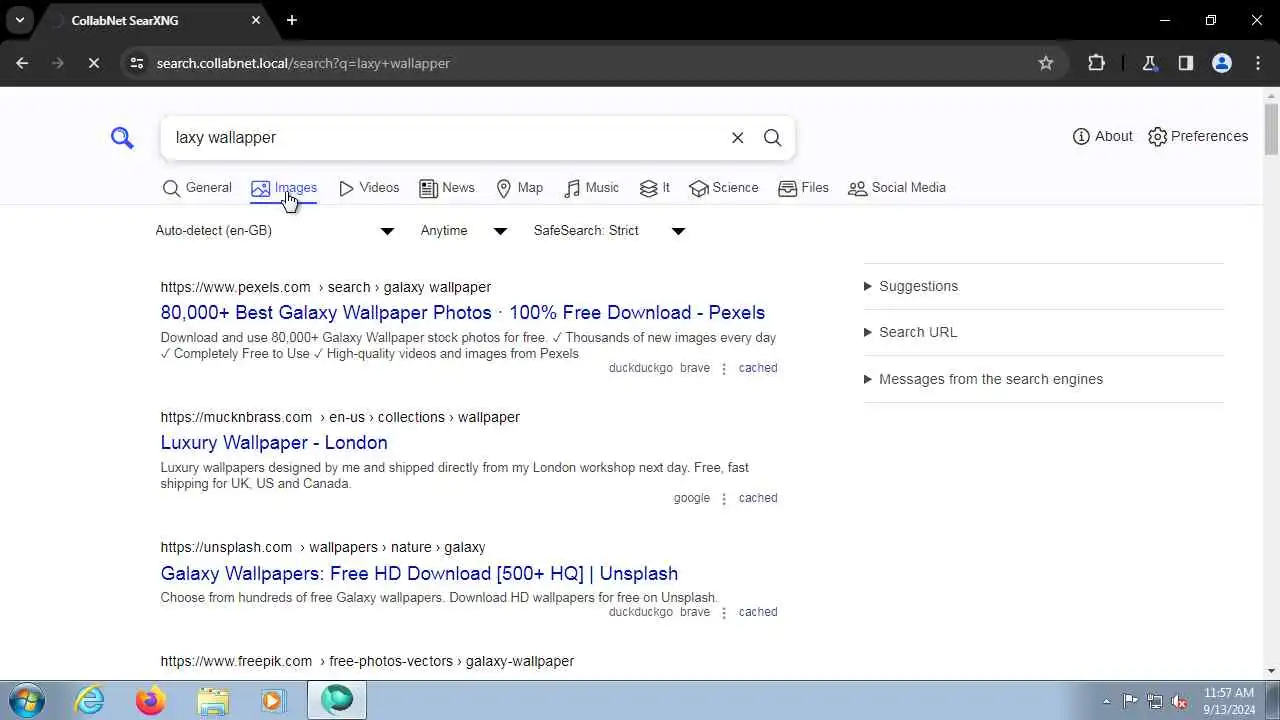Click the three-dot menu on Unsplash result
1280x720 pixels.
click(724, 613)
